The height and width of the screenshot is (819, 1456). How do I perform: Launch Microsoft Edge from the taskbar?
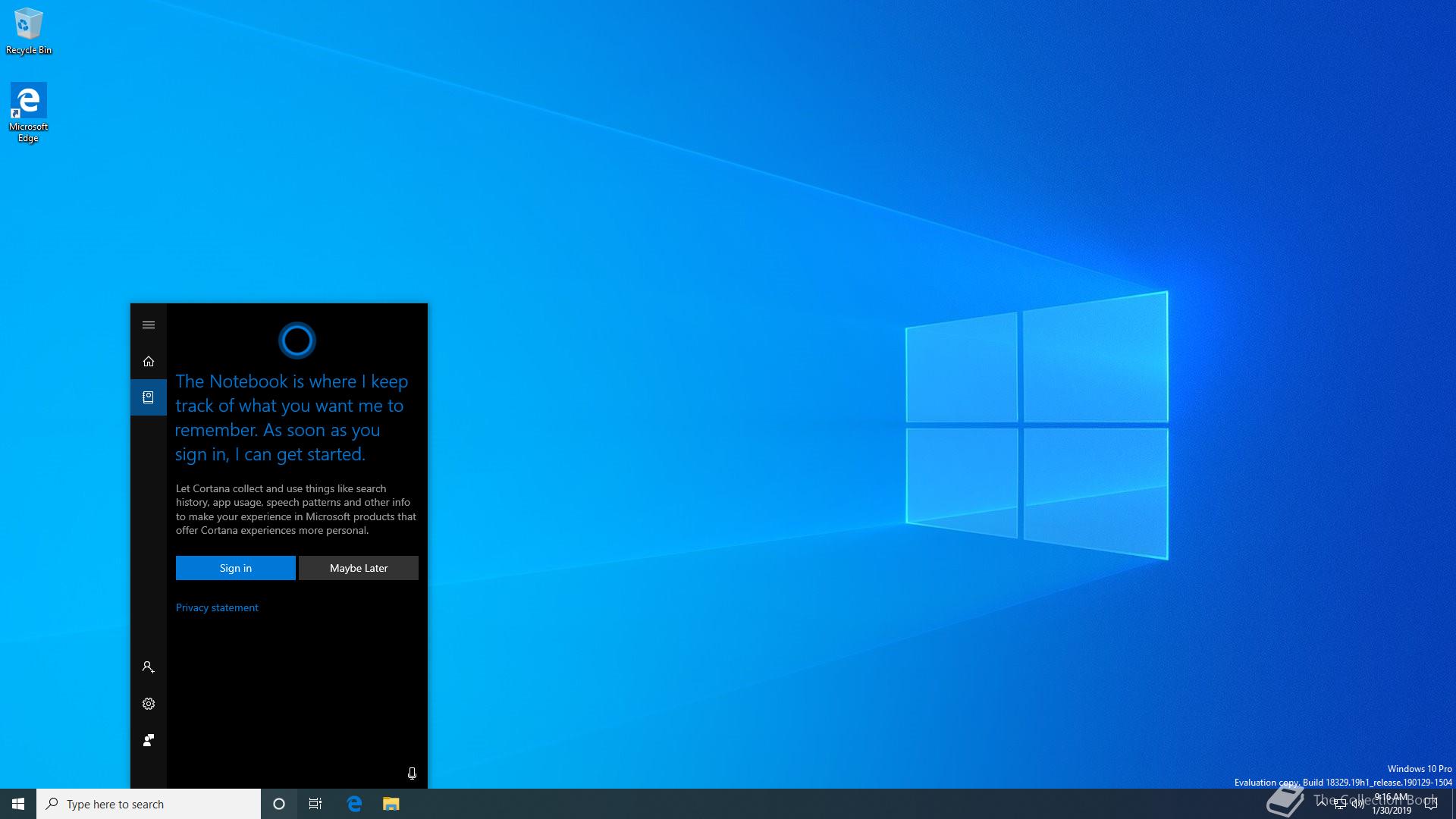click(x=354, y=804)
